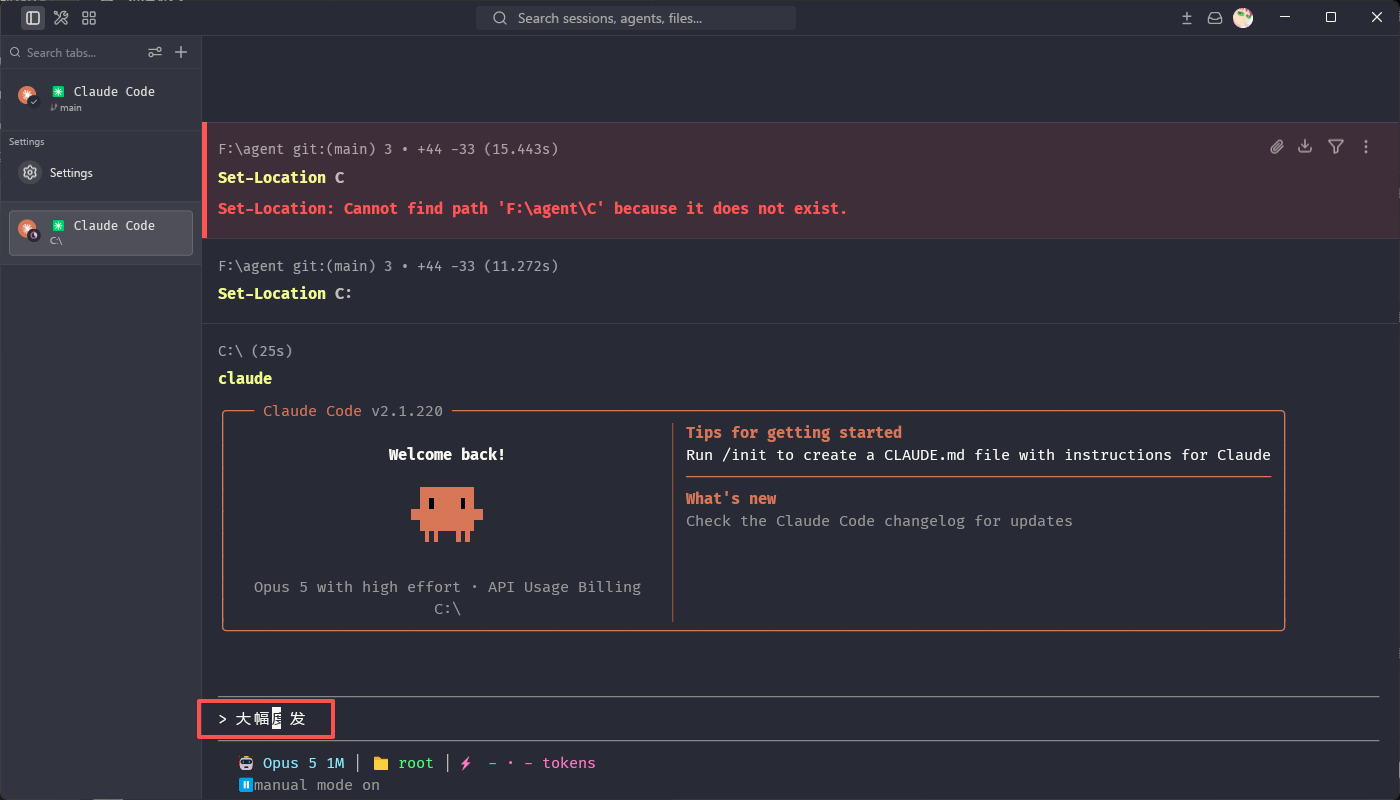This screenshot has height=800, width=1400.
Task: Click the "What's new" heading
Action: [x=731, y=499]
